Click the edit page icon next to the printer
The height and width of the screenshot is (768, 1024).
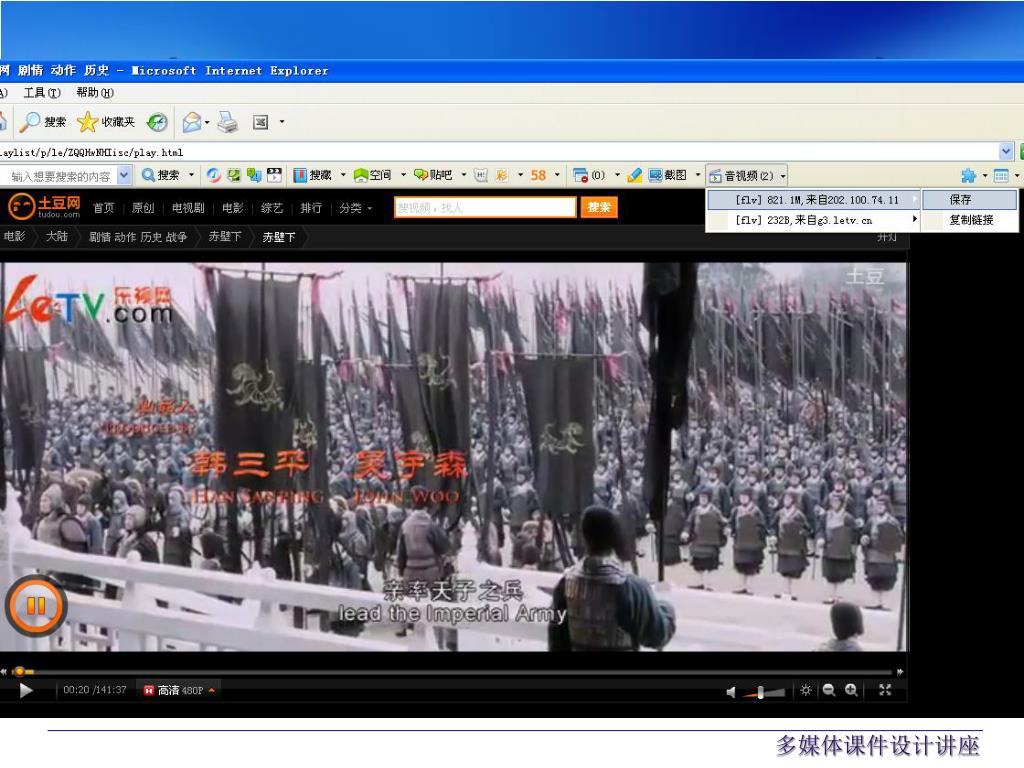[261, 122]
